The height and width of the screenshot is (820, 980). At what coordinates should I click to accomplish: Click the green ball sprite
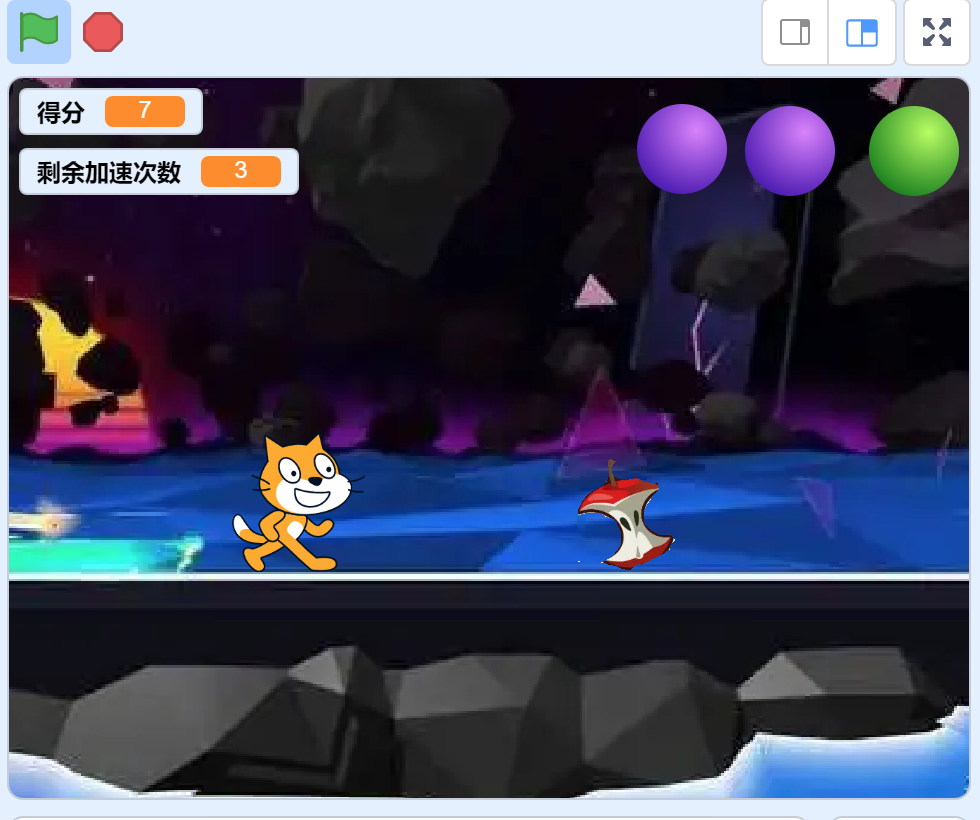click(x=914, y=151)
